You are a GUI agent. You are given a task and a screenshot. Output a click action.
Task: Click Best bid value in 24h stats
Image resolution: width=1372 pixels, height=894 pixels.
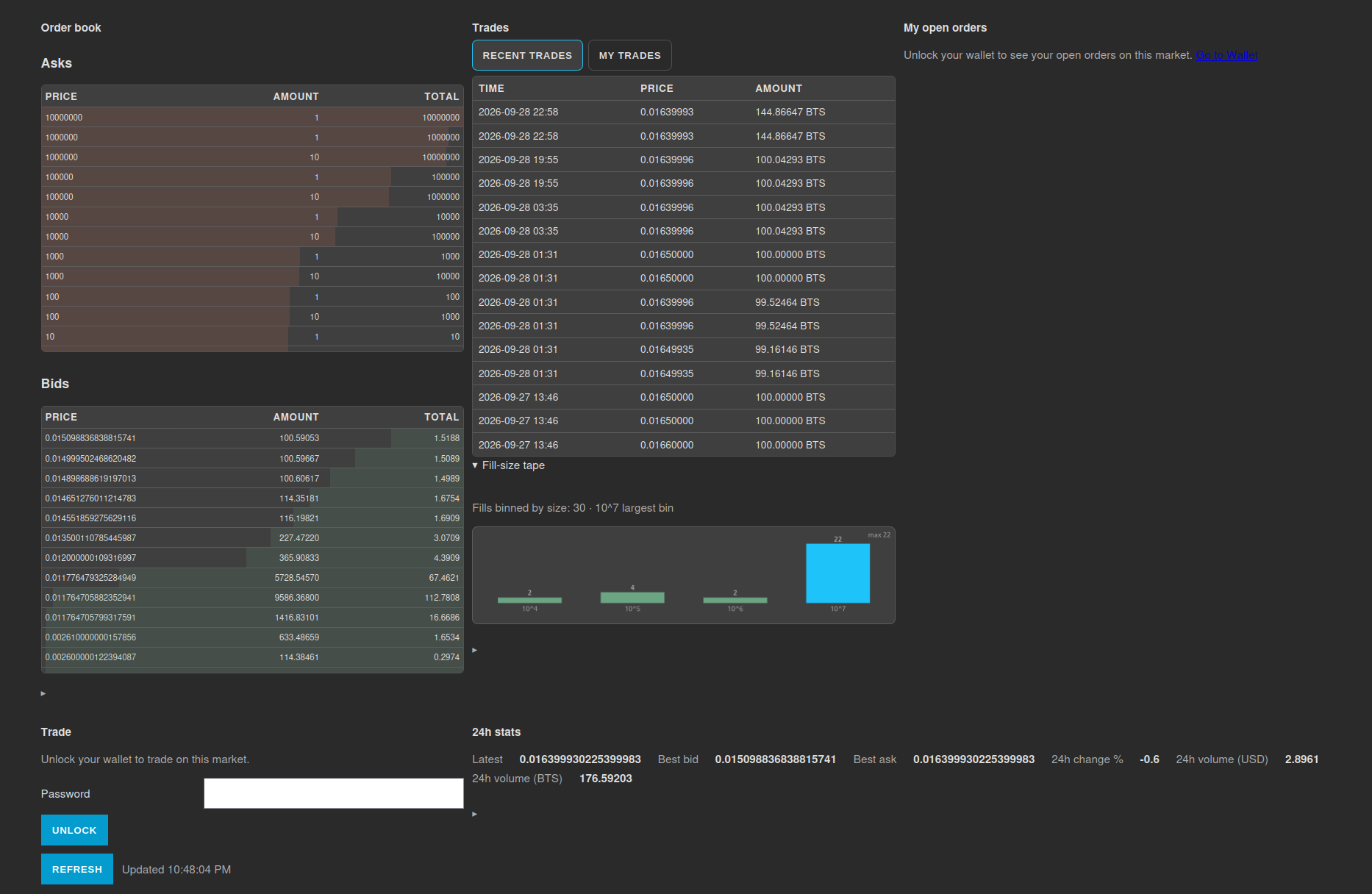pyautogui.click(x=776, y=759)
